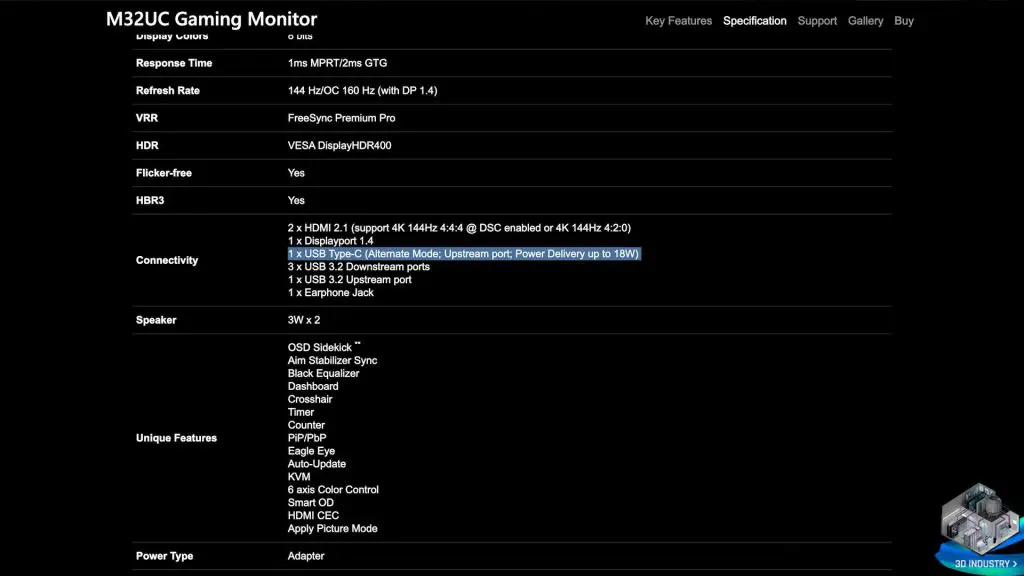Viewport: 1024px width, 576px height.
Task: Click '6 axis Color Control' feature
Action: (333, 490)
